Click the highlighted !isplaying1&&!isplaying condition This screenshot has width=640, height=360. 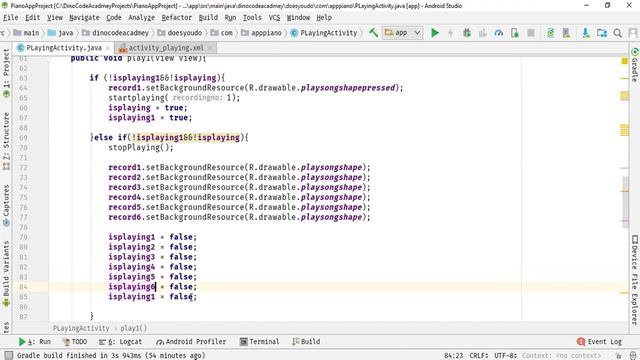coord(186,138)
